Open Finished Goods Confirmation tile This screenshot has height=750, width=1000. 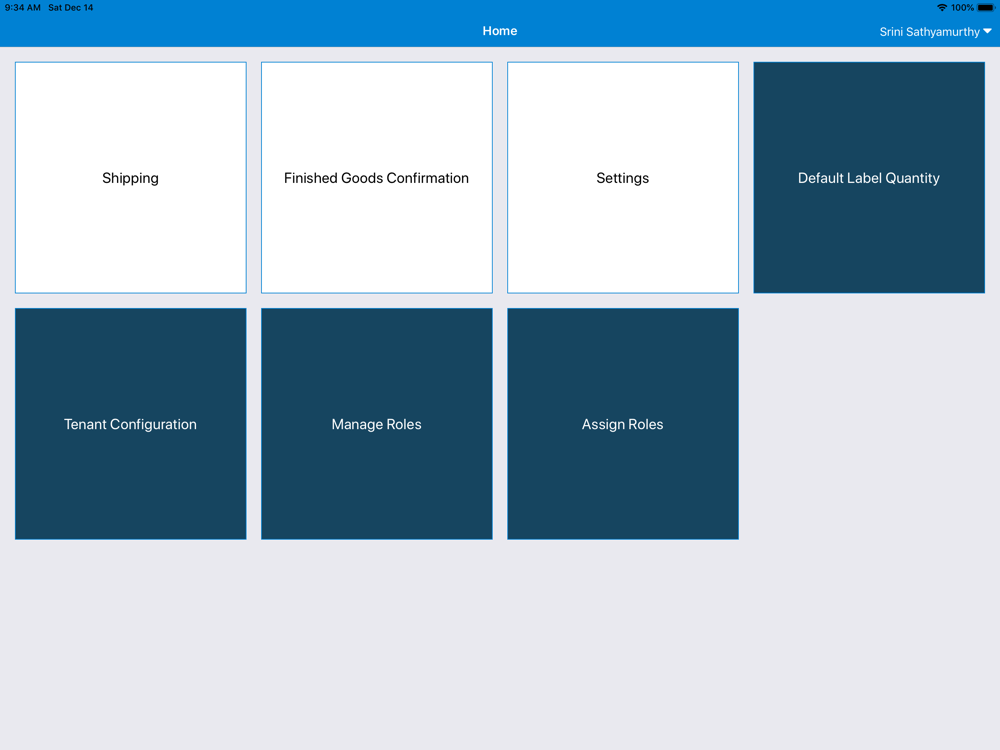point(377,177)
